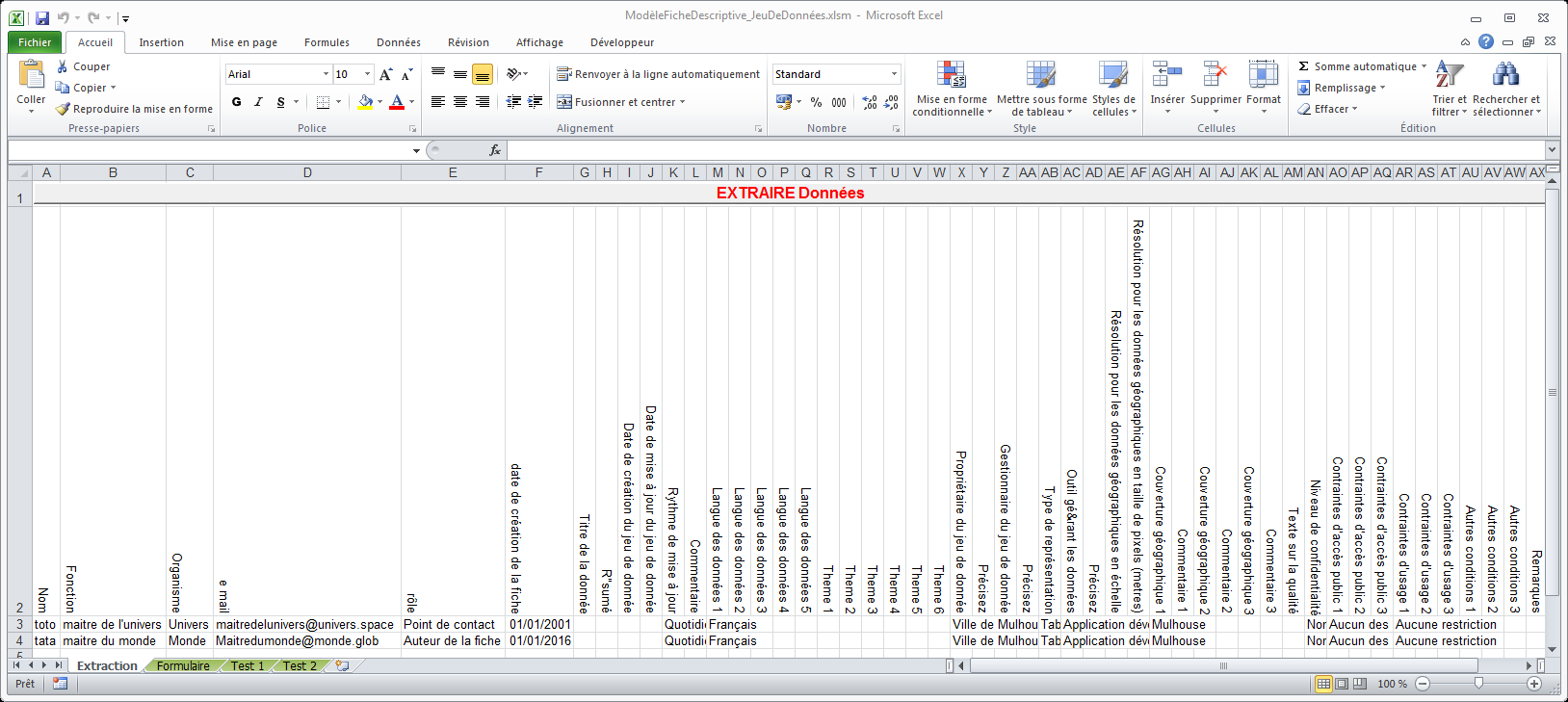Align text left in the cell
Image resolution: width=1568 pixels, height=702 pixels.
438,102
